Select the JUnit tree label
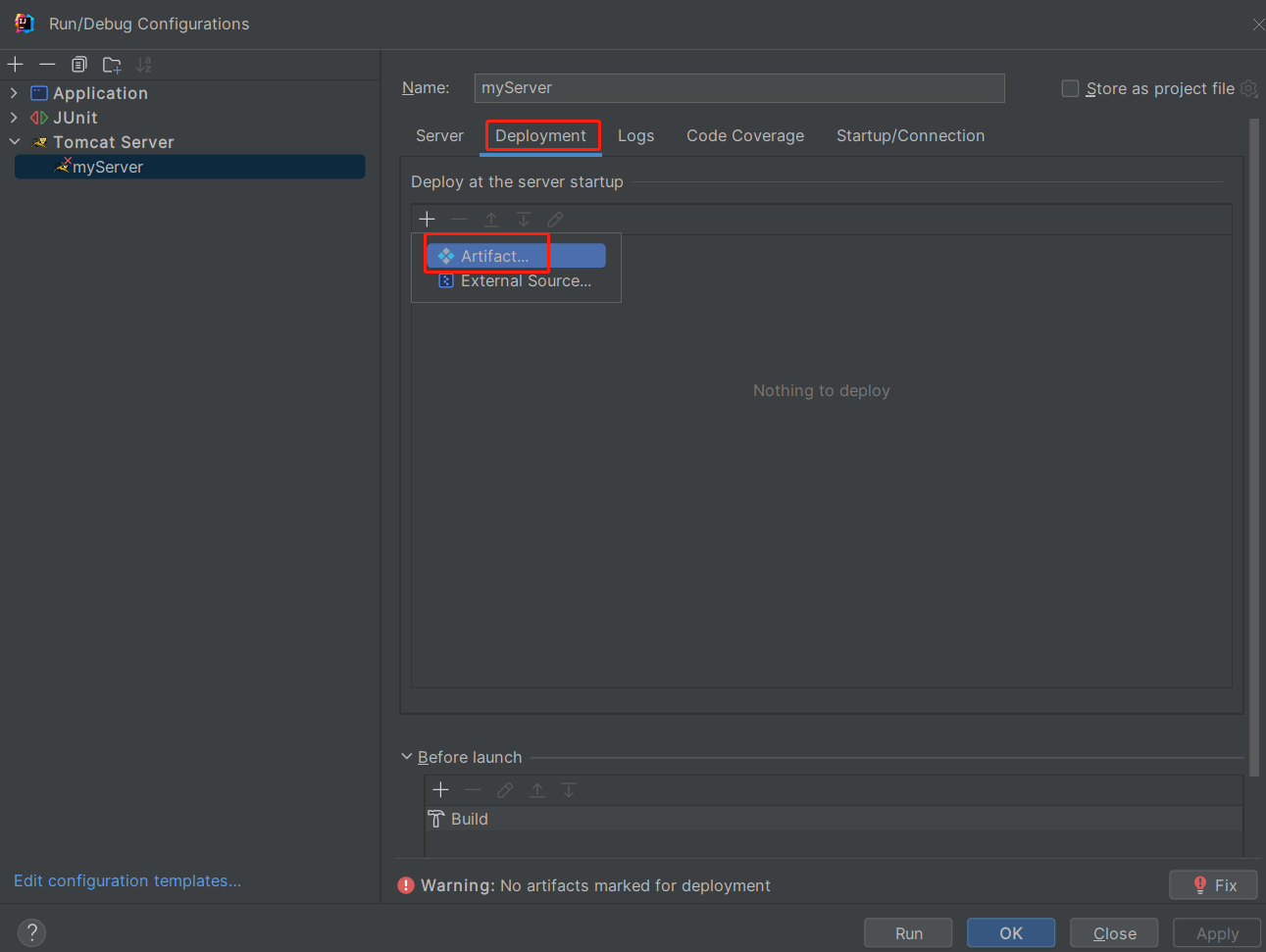The height and width of the screenshot is (952, 1266). coord(76,118)
